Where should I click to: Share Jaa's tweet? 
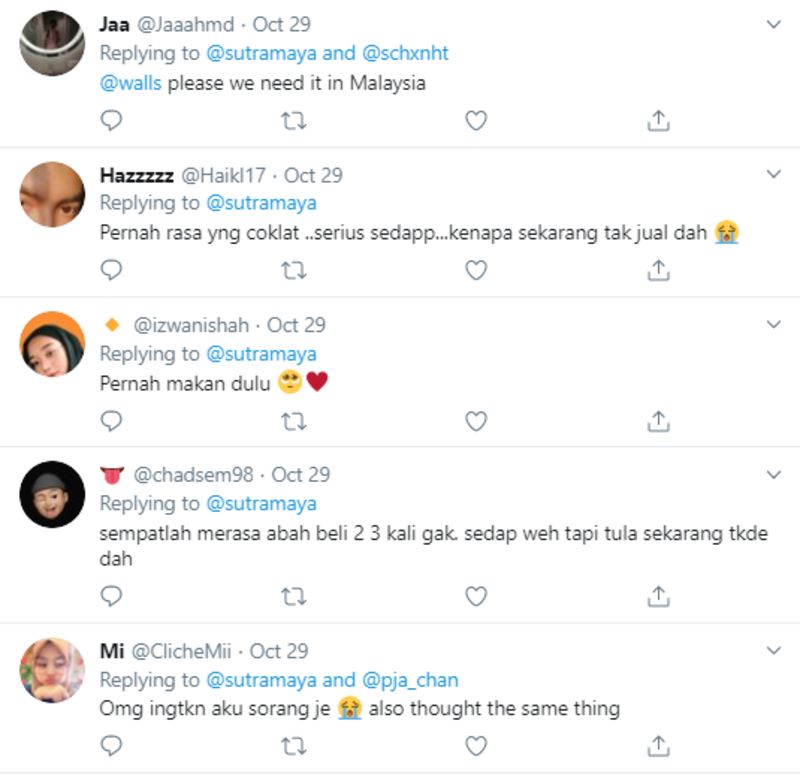tap(658, 120)
